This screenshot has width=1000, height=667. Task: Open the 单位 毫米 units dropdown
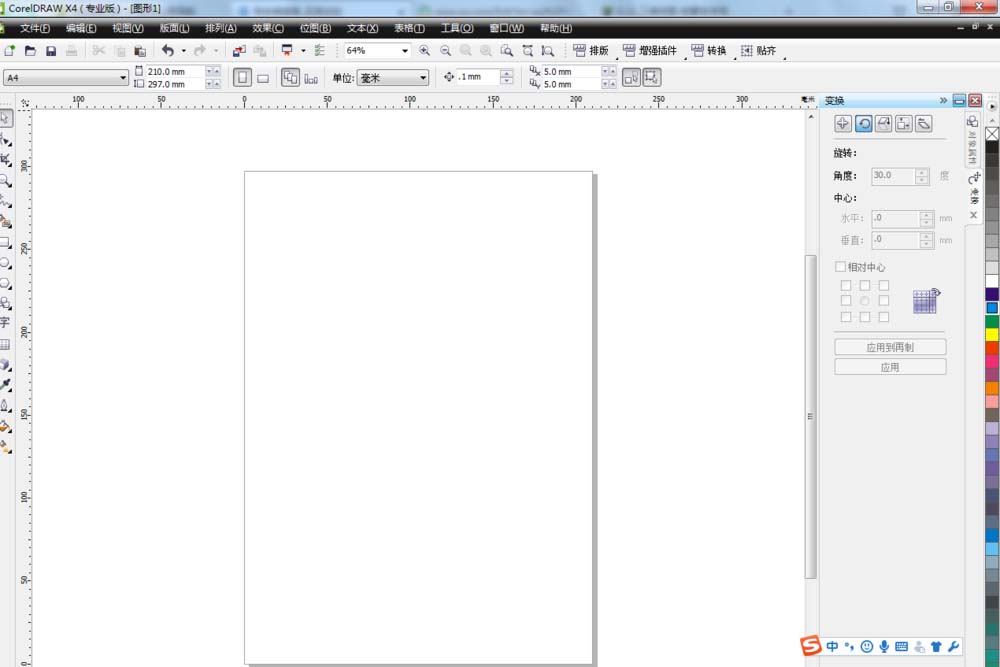click(x=423, y=78)
